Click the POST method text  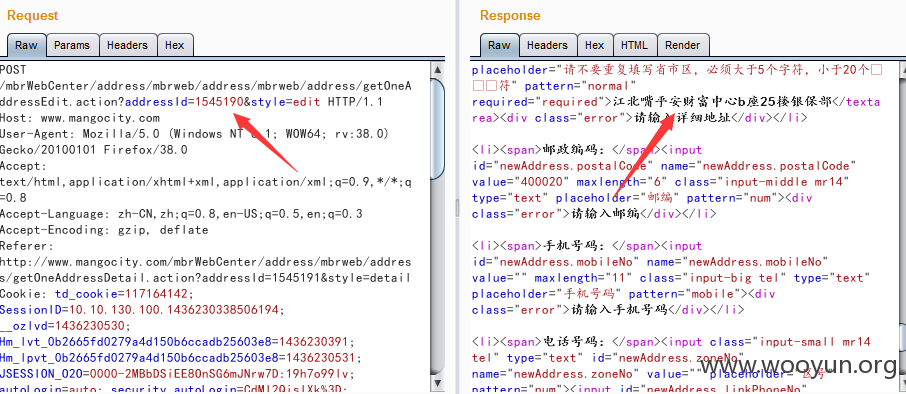coord(13,70)
